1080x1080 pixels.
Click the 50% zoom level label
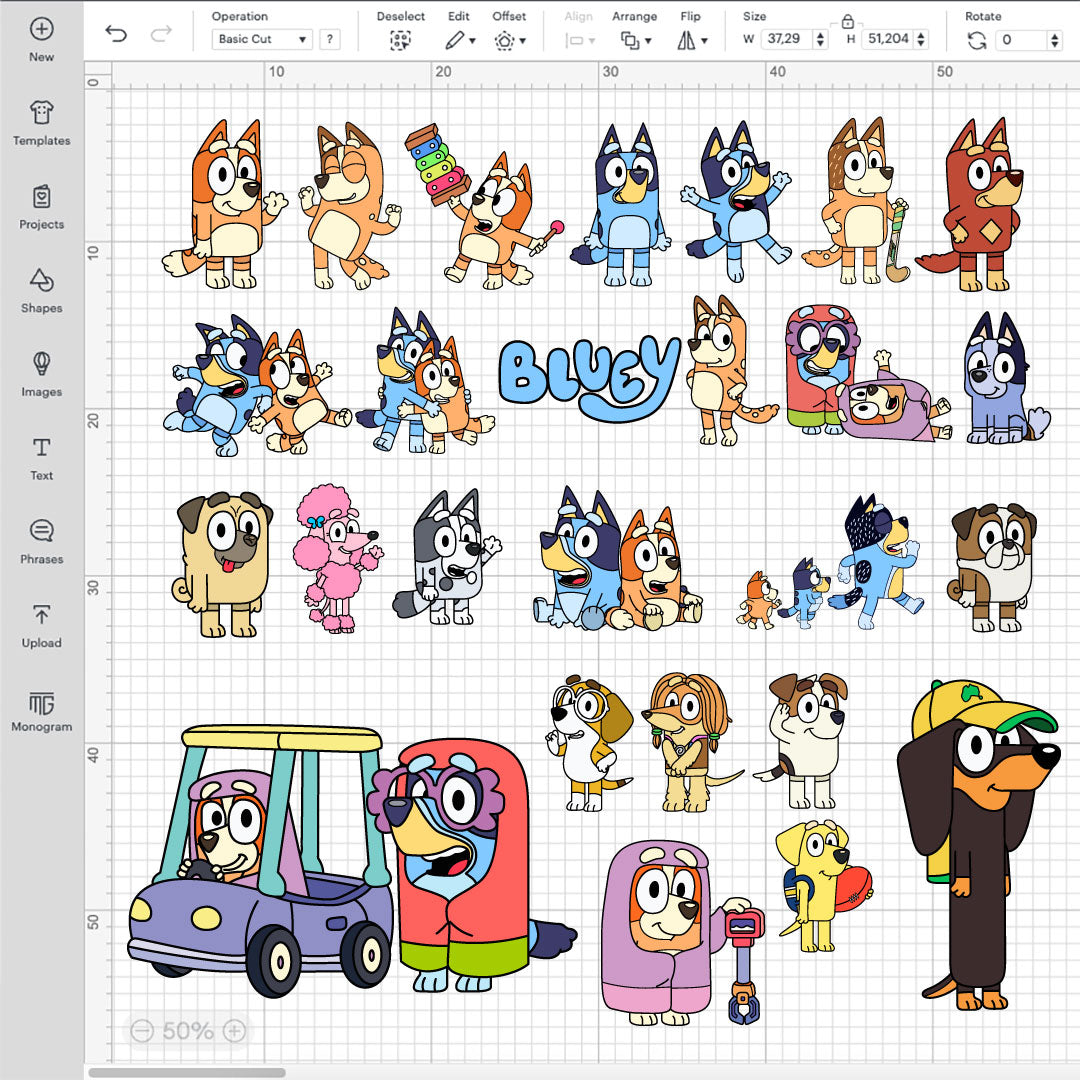188,1030
